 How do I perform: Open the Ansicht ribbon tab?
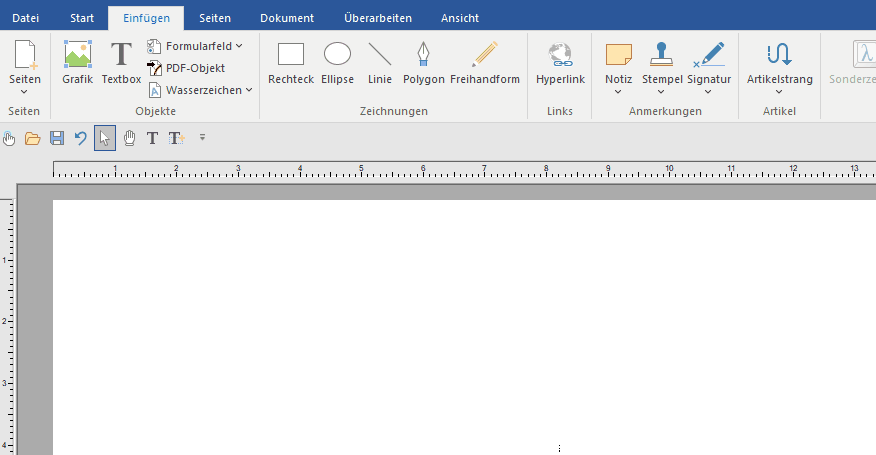[x=460, y=18]
